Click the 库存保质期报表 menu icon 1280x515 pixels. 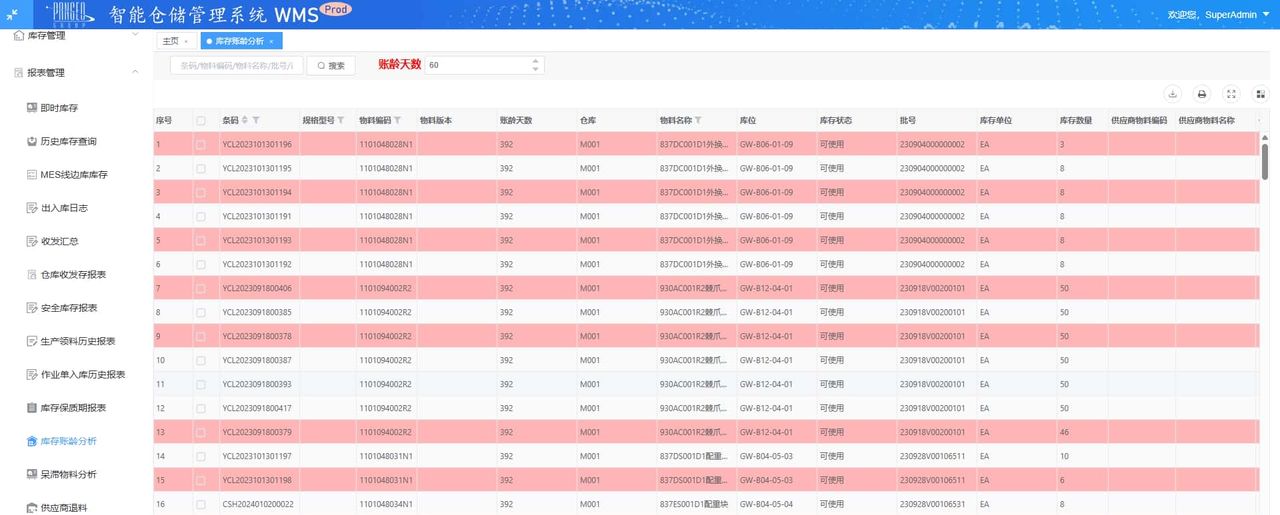32,407
